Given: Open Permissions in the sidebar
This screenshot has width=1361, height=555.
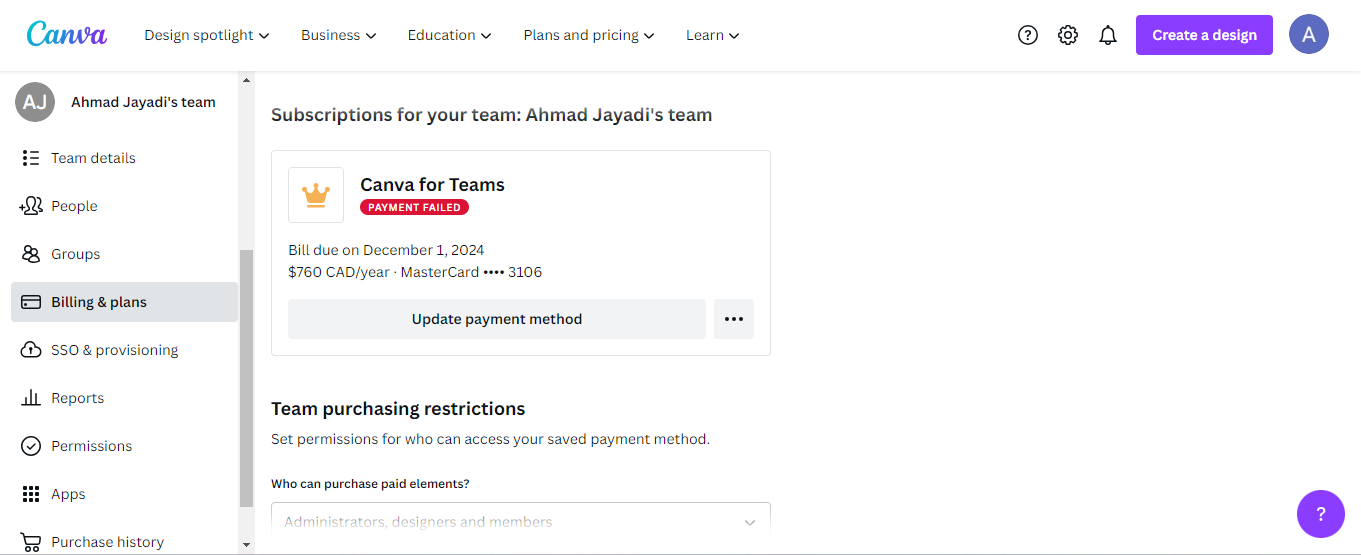Looking at the screenshot, I should pos(91,446).
